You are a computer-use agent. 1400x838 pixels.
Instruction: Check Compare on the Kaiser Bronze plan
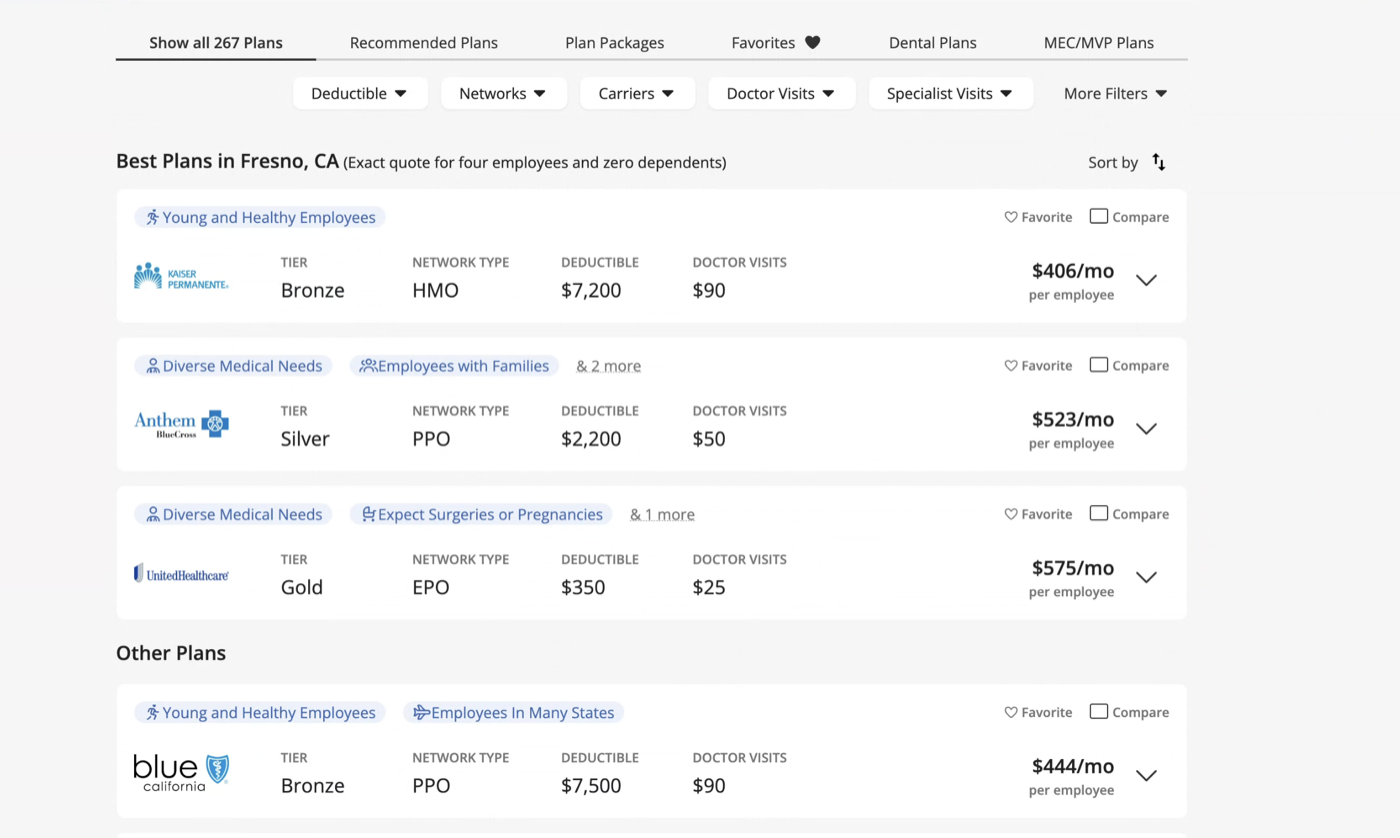(1098, 216)
